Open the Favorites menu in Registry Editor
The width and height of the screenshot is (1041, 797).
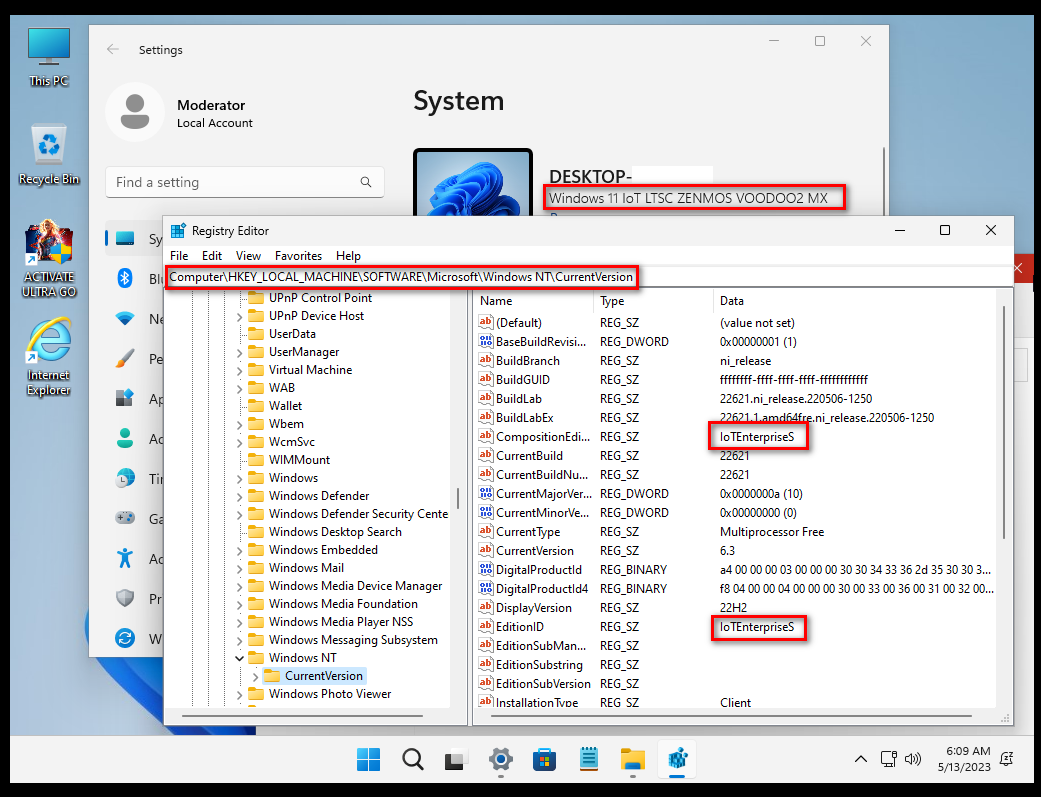pyautogui.click(x=298, y=256)
